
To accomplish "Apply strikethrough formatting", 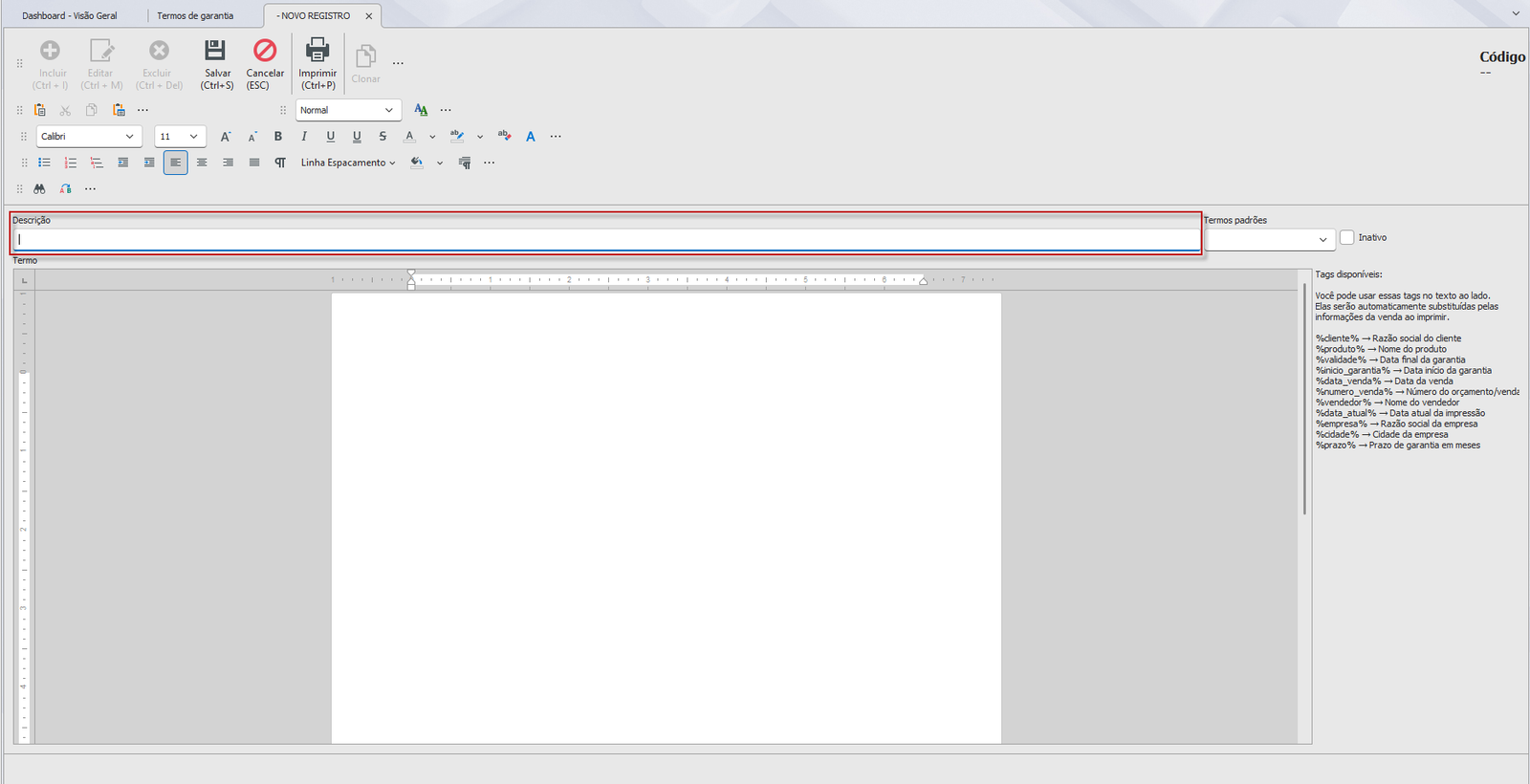I will click(382, 137).
